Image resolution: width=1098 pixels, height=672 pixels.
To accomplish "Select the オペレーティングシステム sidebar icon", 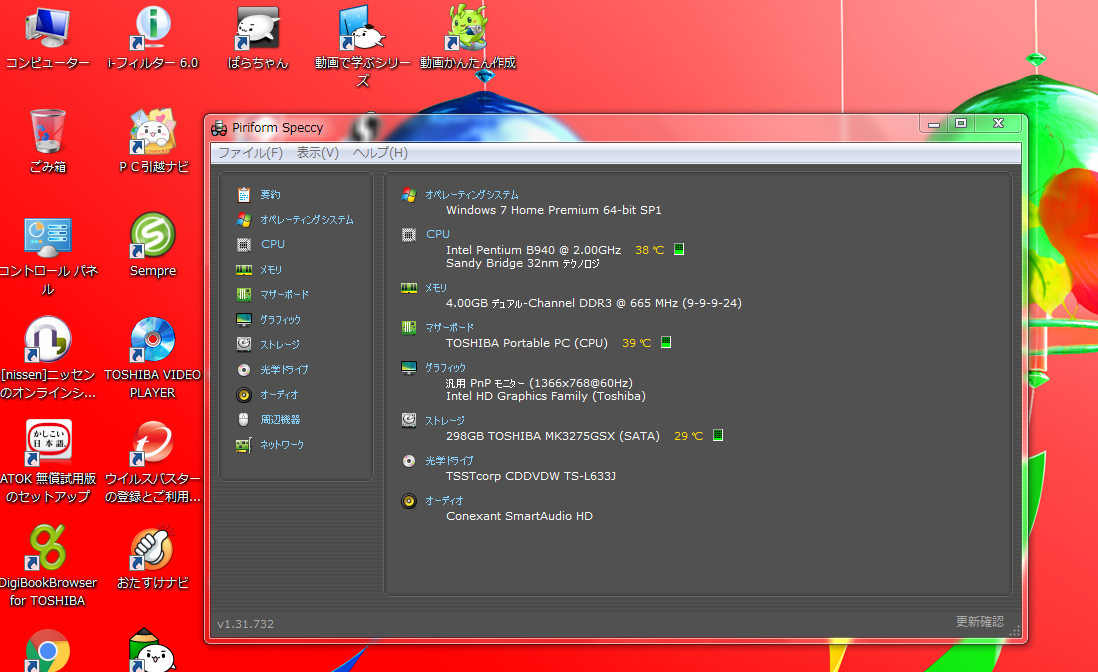I will tap(244, 220).
